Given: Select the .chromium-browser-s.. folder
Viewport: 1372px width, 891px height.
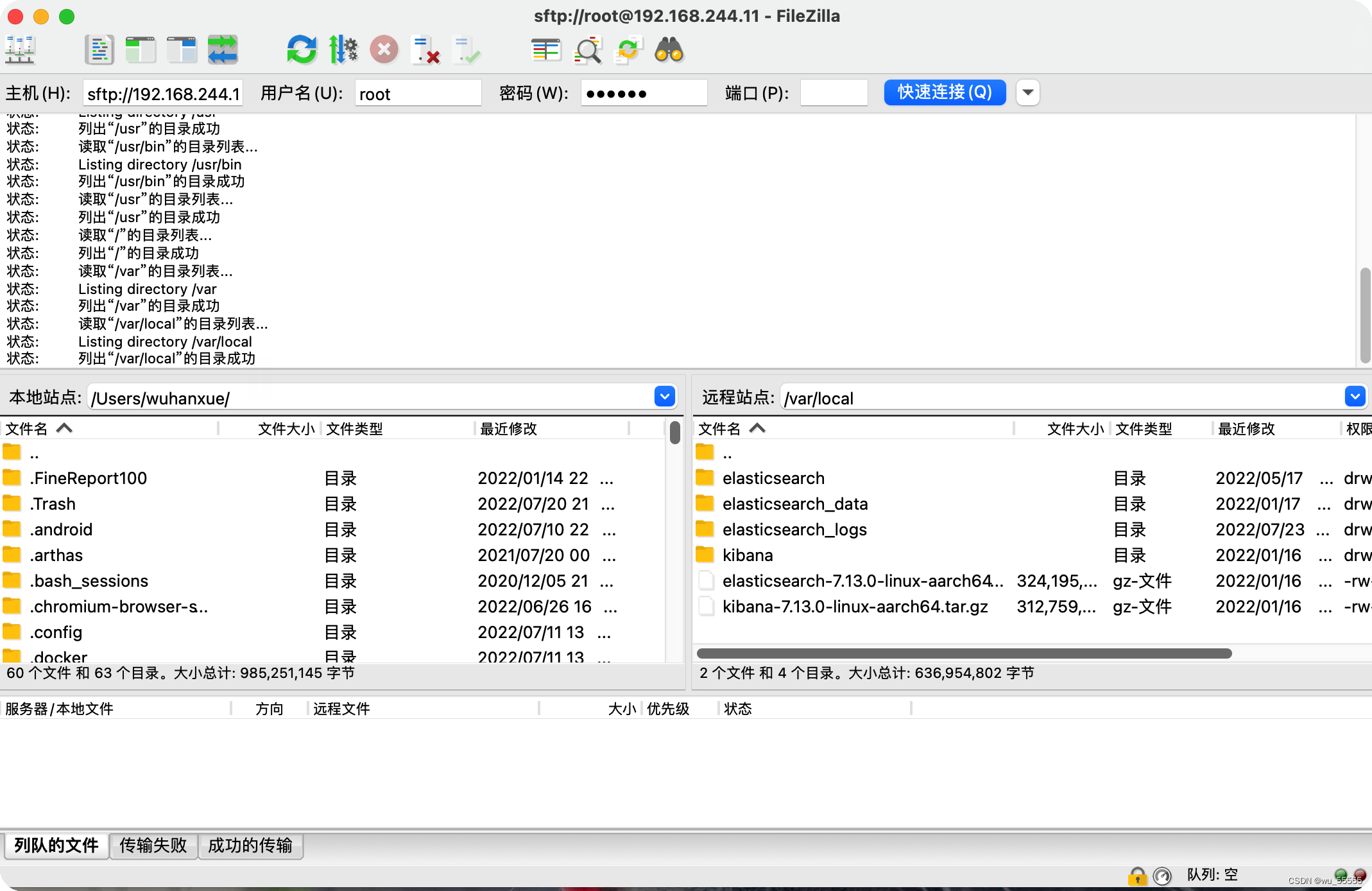Looking at the screenshot, I should point(332,607).
